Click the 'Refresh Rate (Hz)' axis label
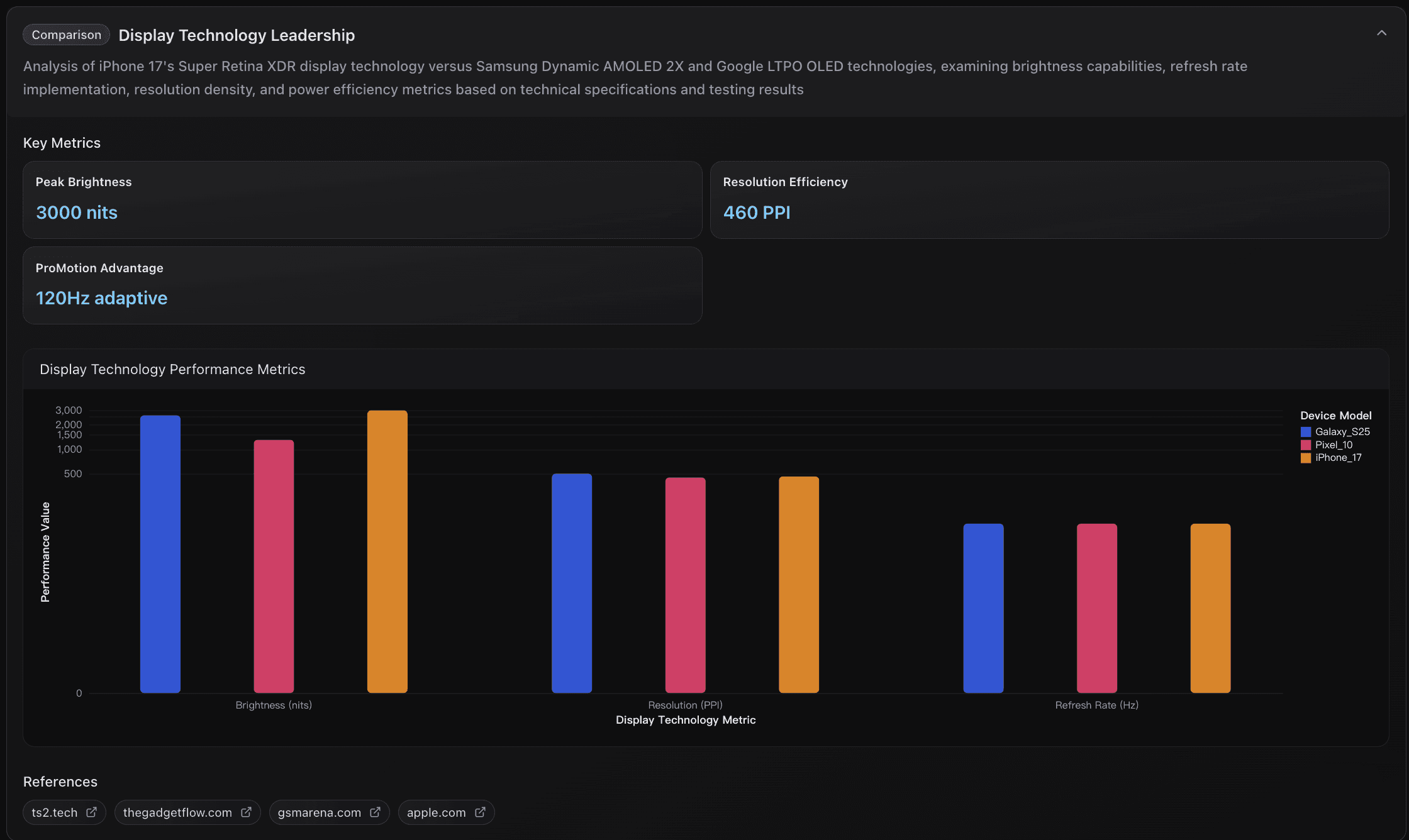 point(1097,705)
